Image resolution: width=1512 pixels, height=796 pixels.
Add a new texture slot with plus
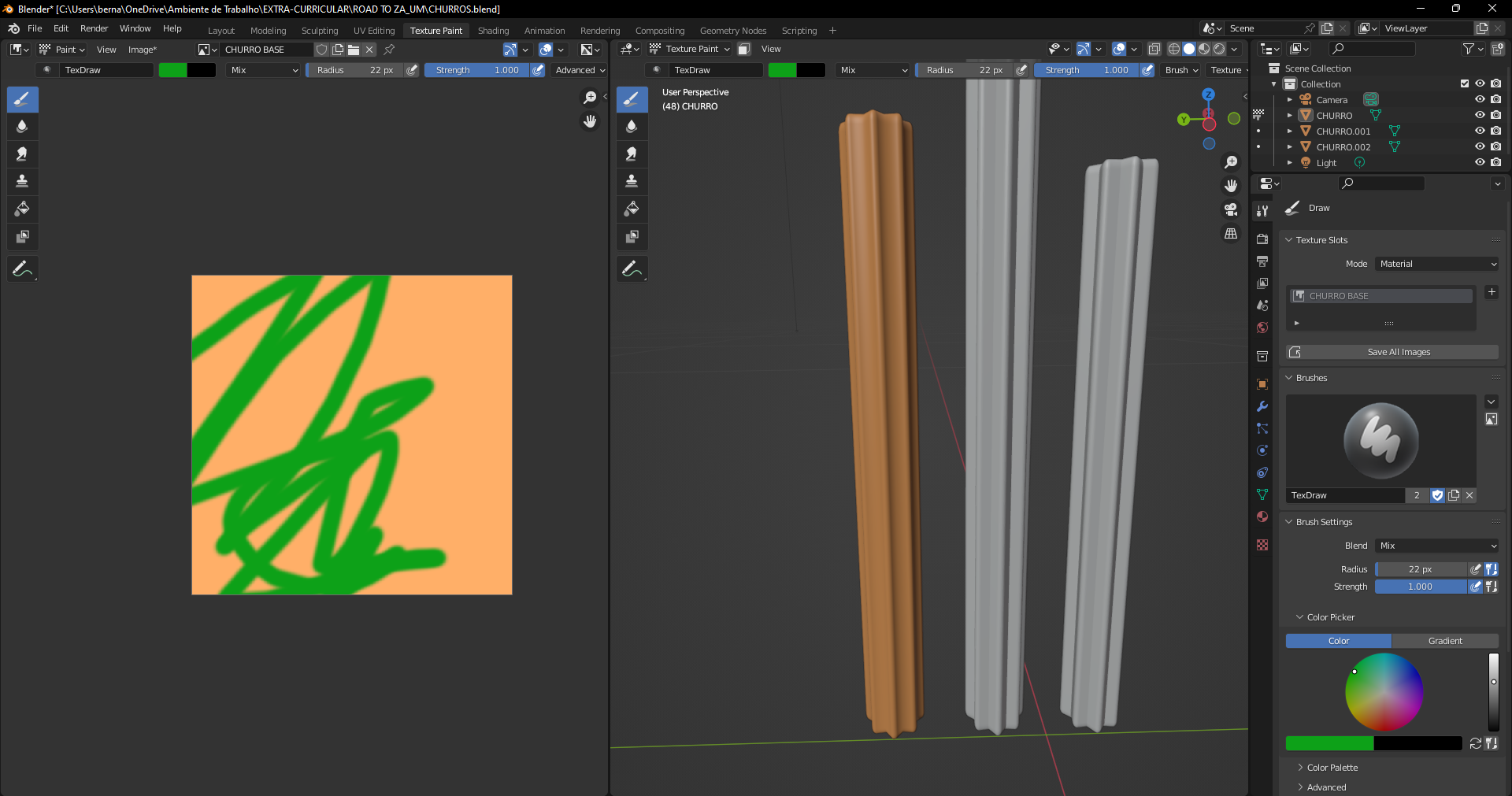[x=1492, y=292]
